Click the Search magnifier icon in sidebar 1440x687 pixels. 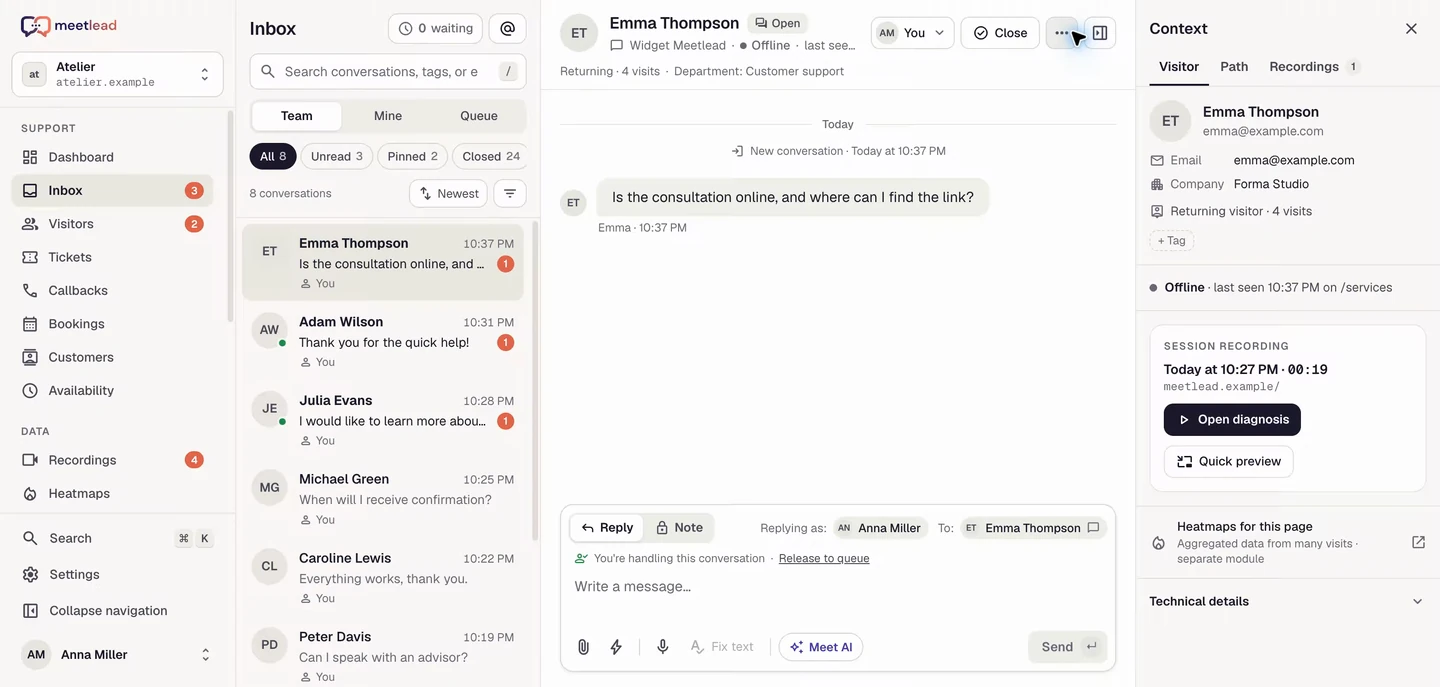tap(30, 538)
